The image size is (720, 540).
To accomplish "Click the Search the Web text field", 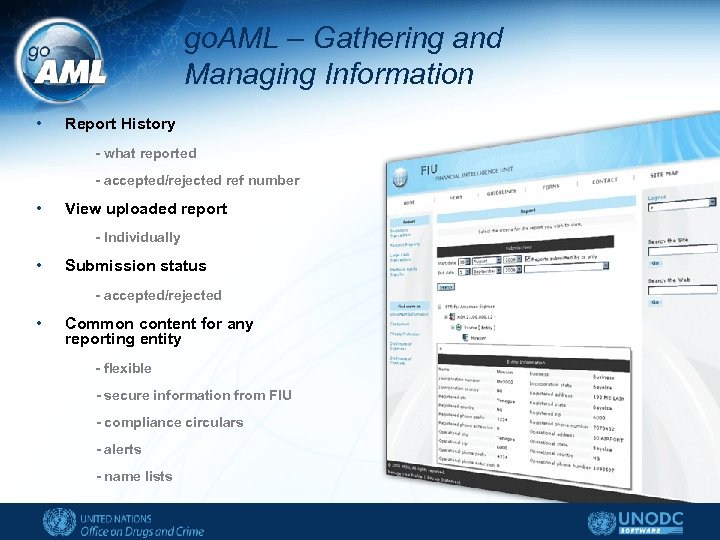I will [x=682, y=290].
